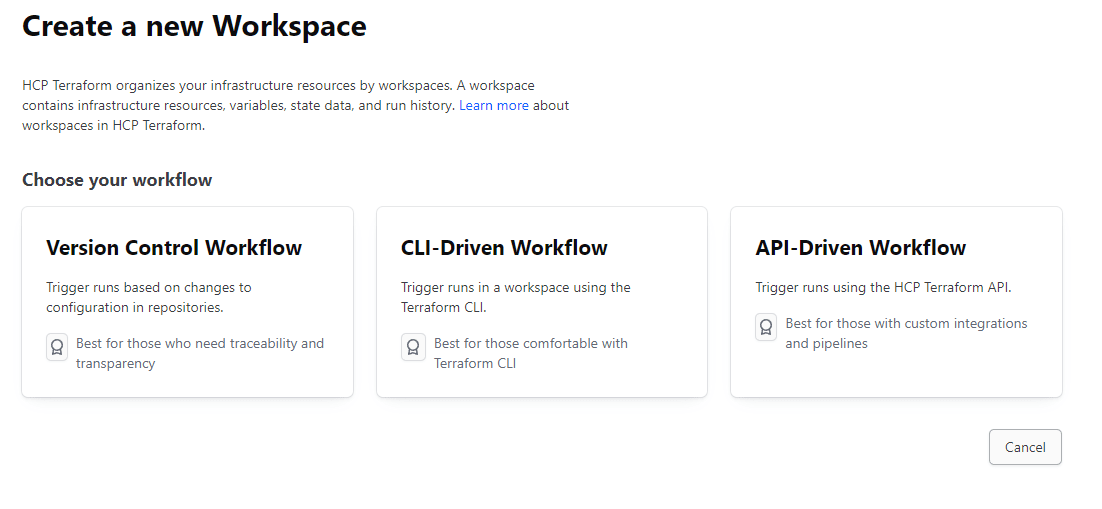Select the Version Control Workflow card
Viewport: 1102px width, 509px height.
tap(188, 302)
